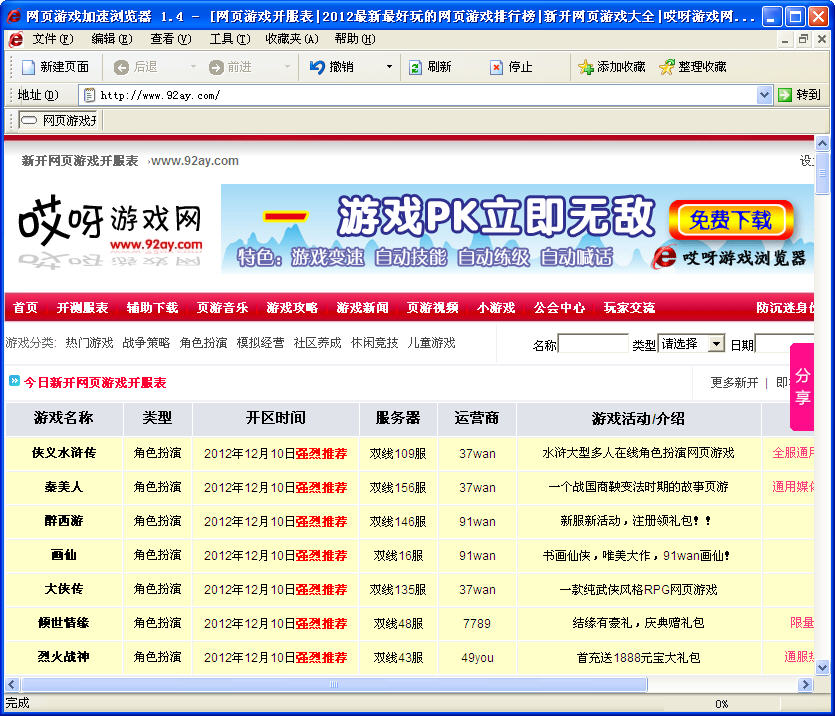
Task: Open the 侠义水浒传 game link
Action: 64,453
